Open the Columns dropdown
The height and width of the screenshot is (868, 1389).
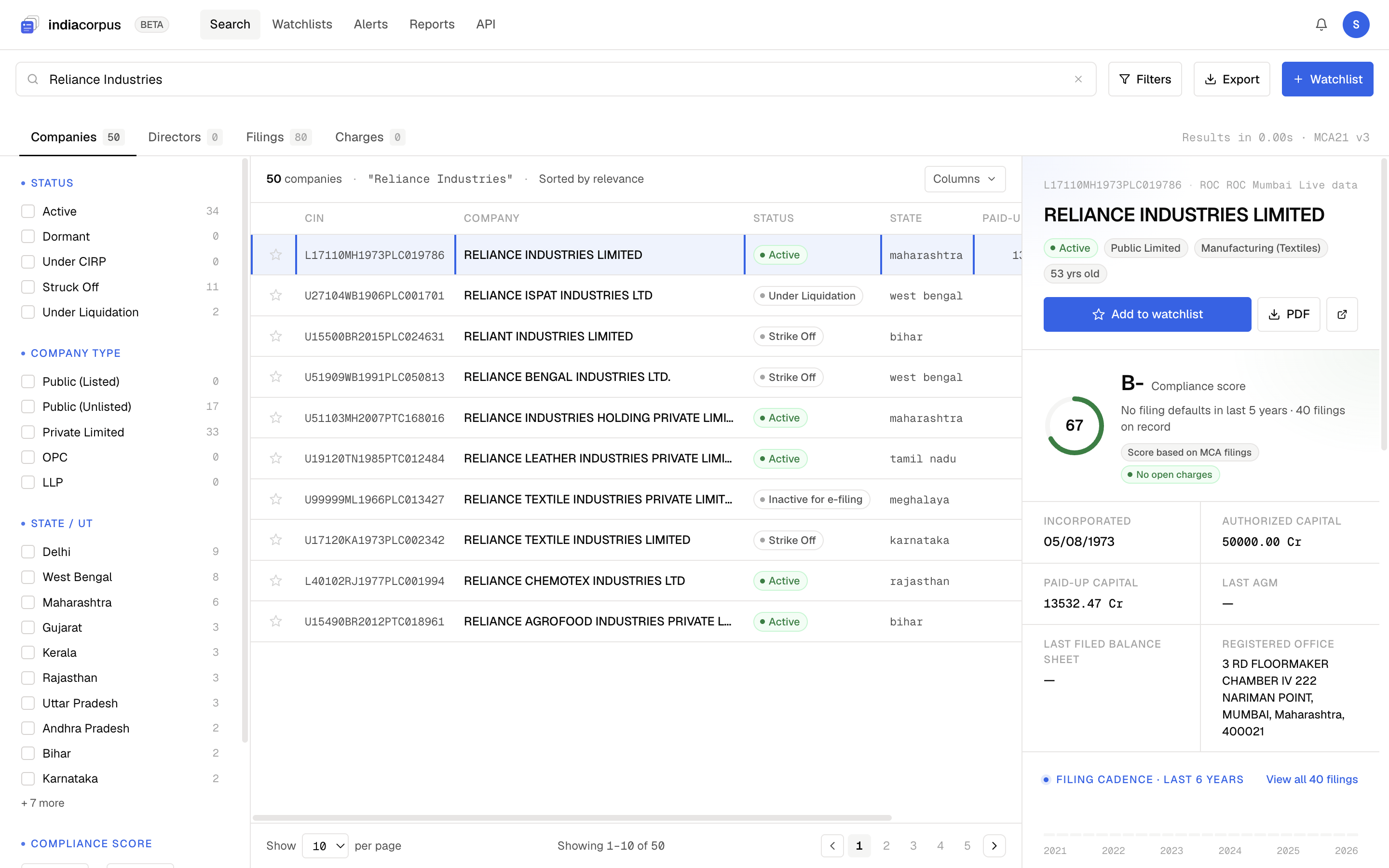965,179
